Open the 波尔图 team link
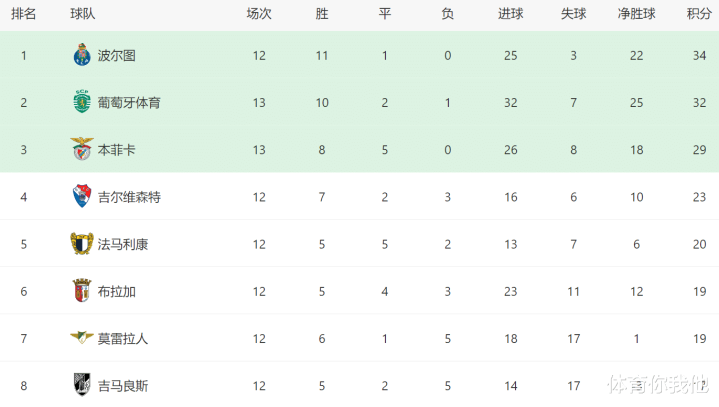The image size is (719, 407). click(116, 56)
